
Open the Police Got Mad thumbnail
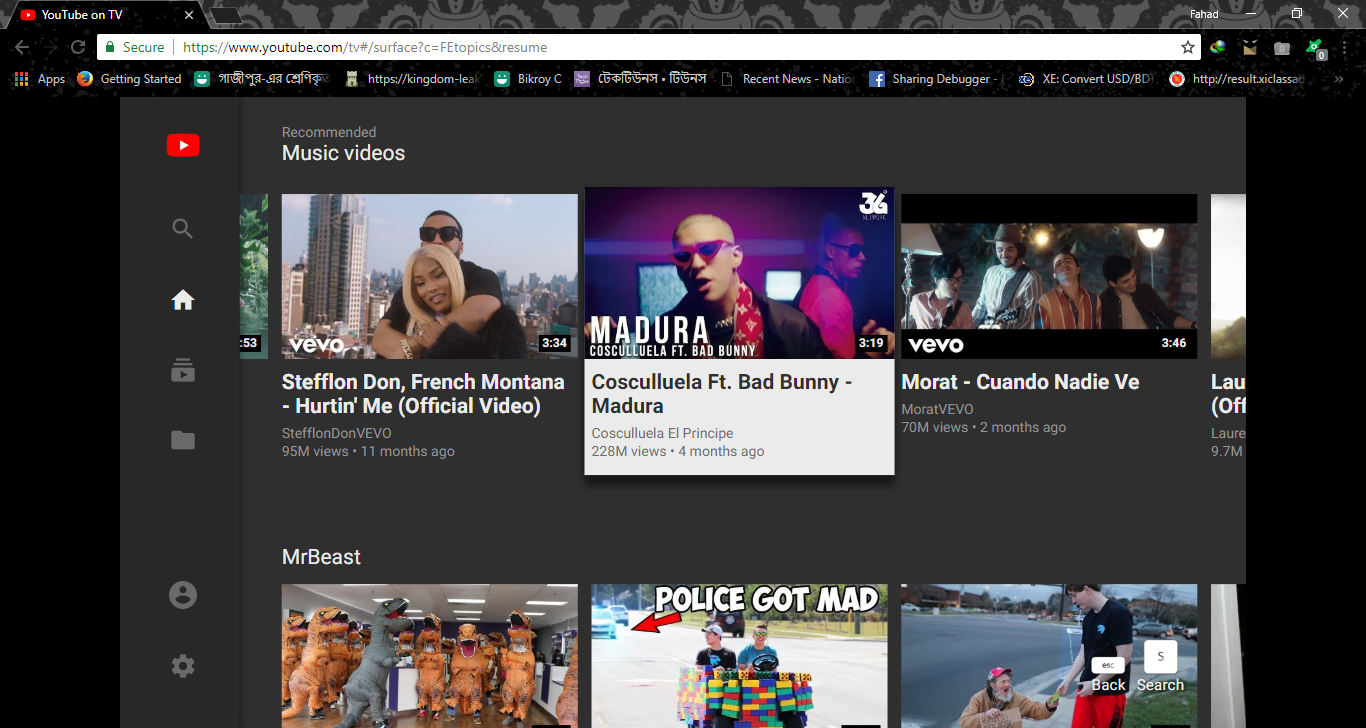pos(739,656)
